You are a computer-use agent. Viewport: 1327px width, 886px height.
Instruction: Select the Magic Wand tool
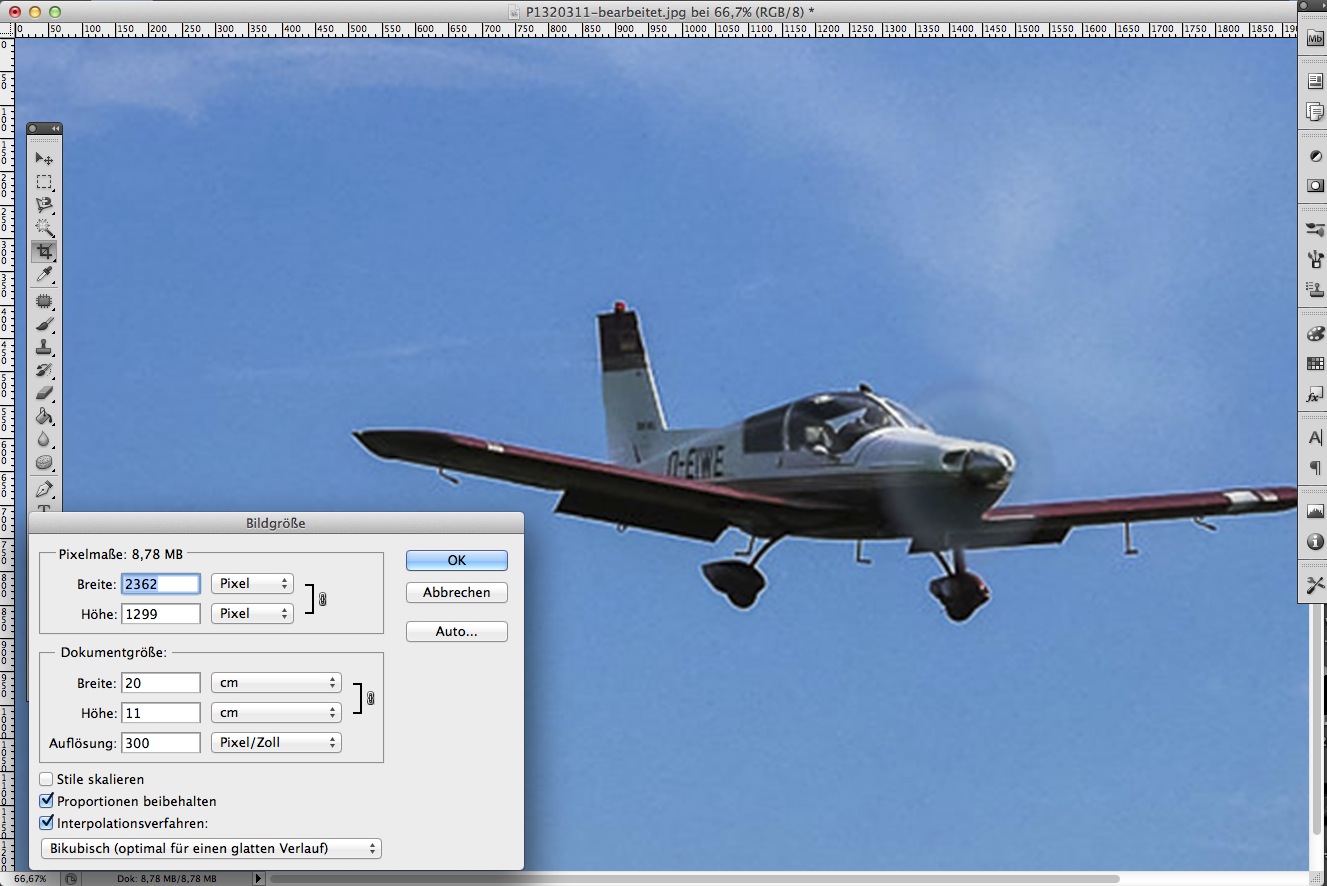[44, 228]
